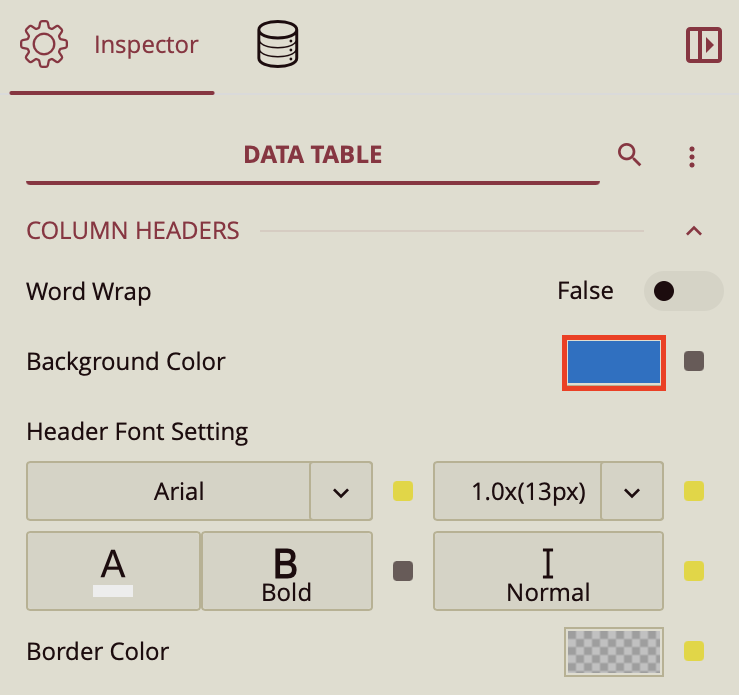Click the Inspector gear icon

click(x=45, y=46)
